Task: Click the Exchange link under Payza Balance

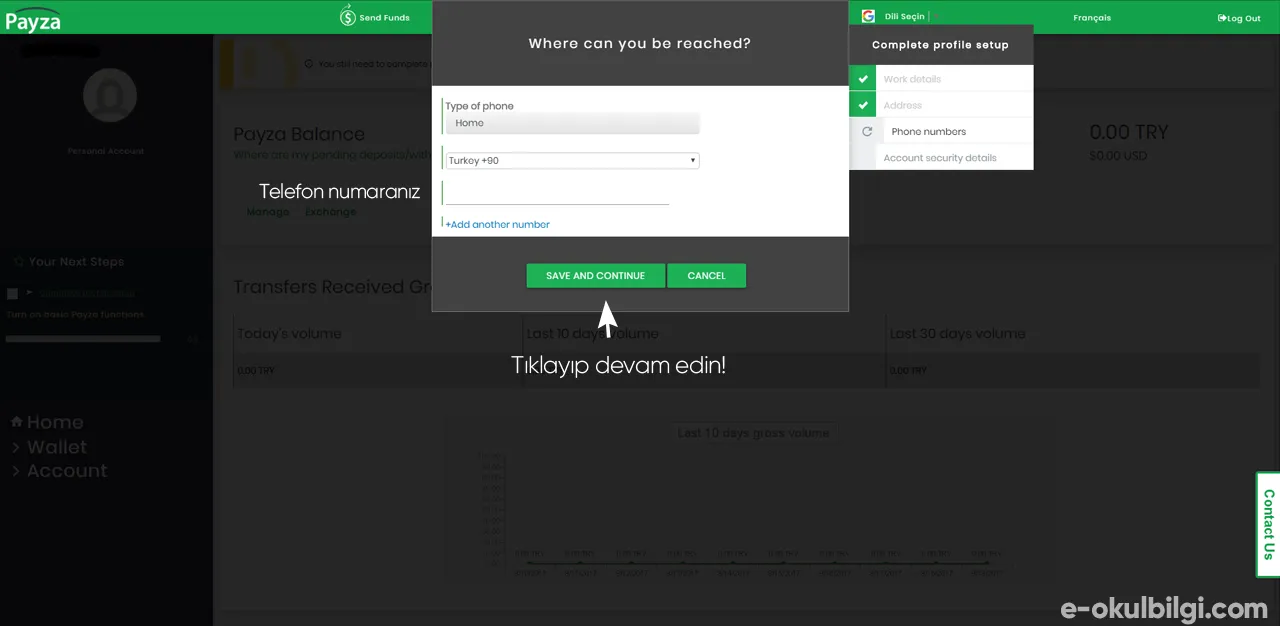Action: pyautogui.click(x=330, y=212)
